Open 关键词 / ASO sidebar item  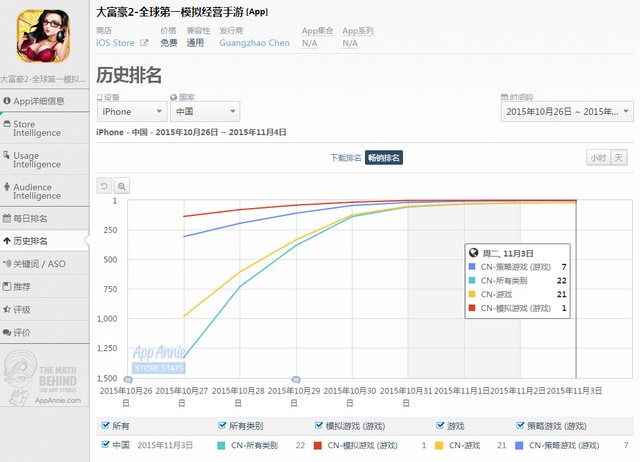click(44, 264)
